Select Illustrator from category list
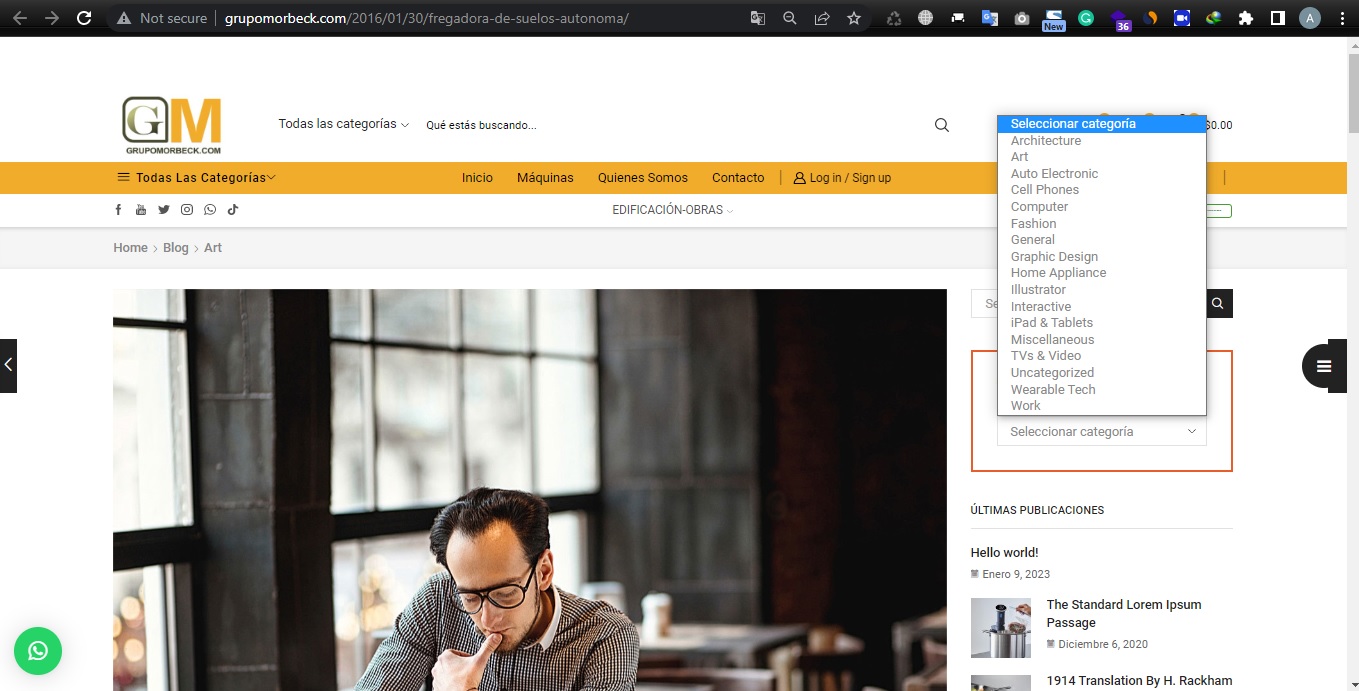Screen dimensions: 1359x691 [x=1102, y=290]
